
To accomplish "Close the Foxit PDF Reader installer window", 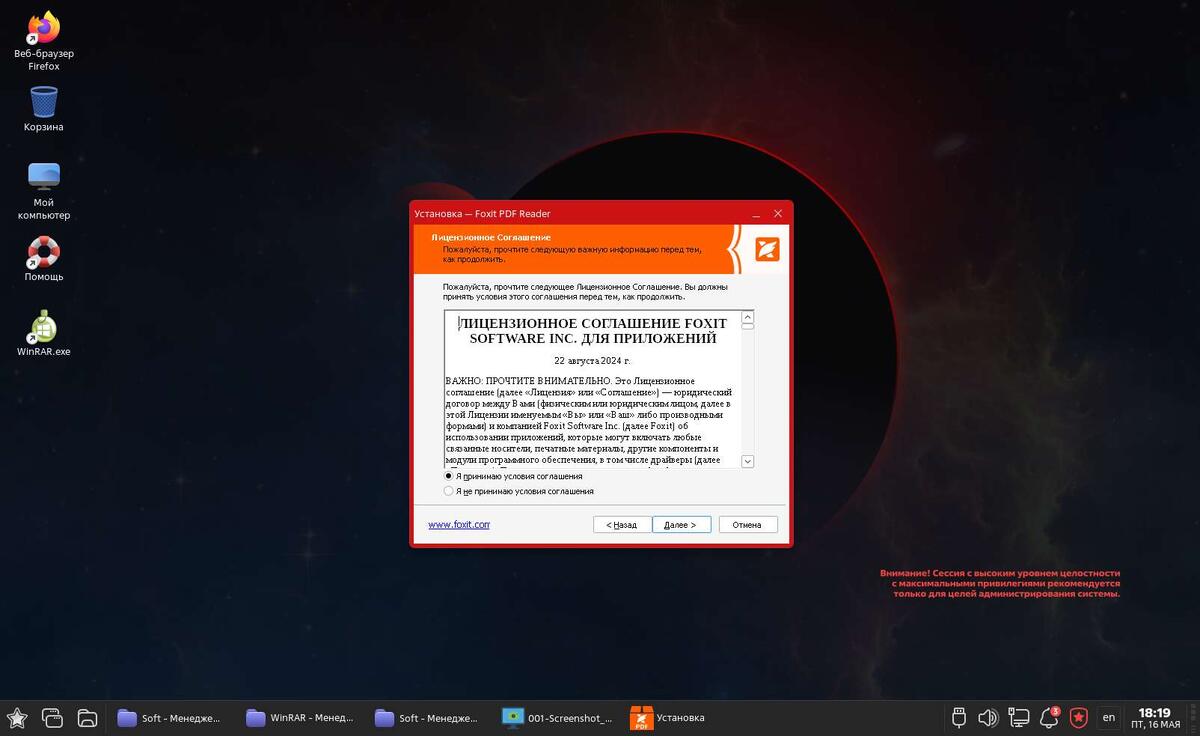I will 778,213.
